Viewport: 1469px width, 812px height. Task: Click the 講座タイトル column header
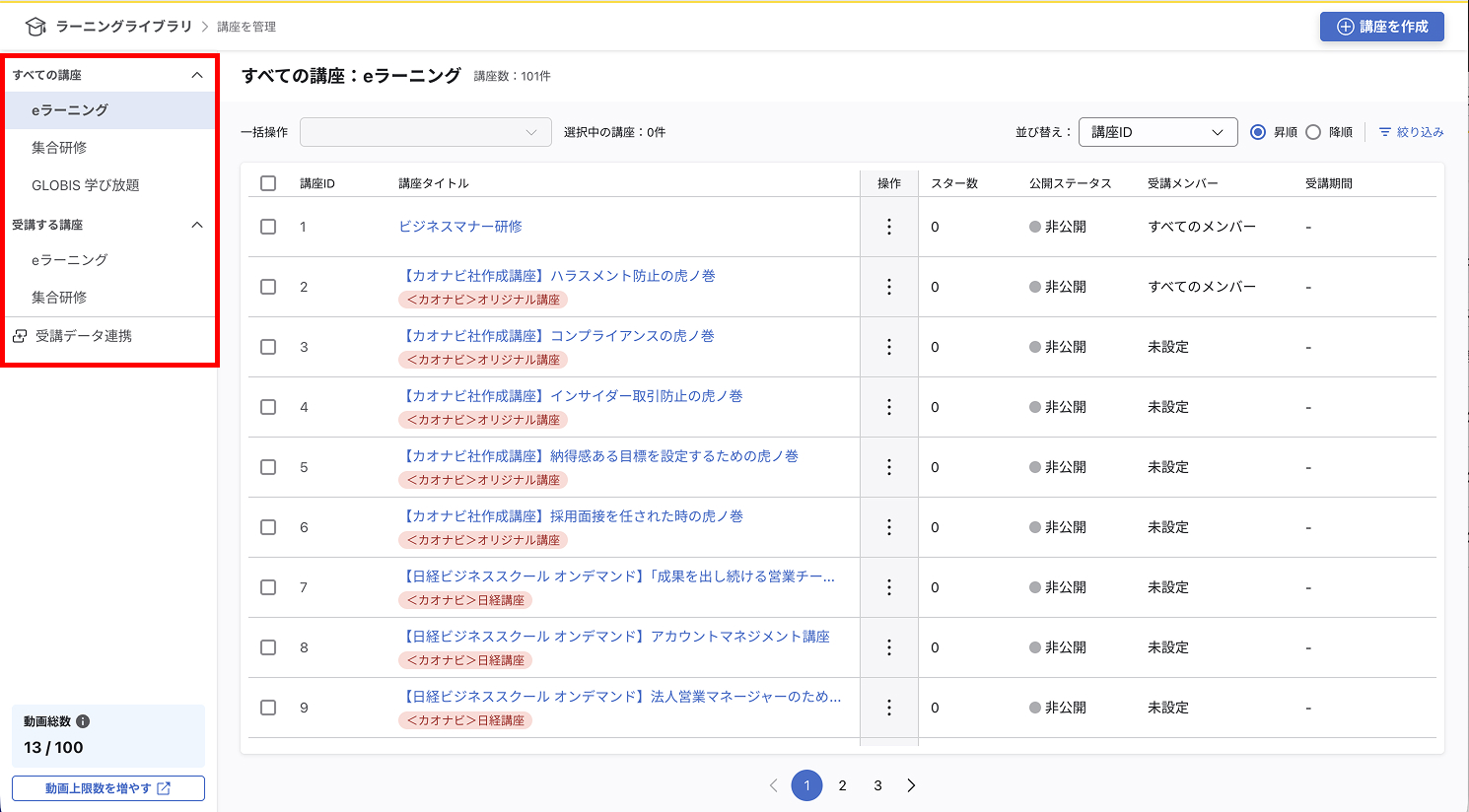pos(434,183)
